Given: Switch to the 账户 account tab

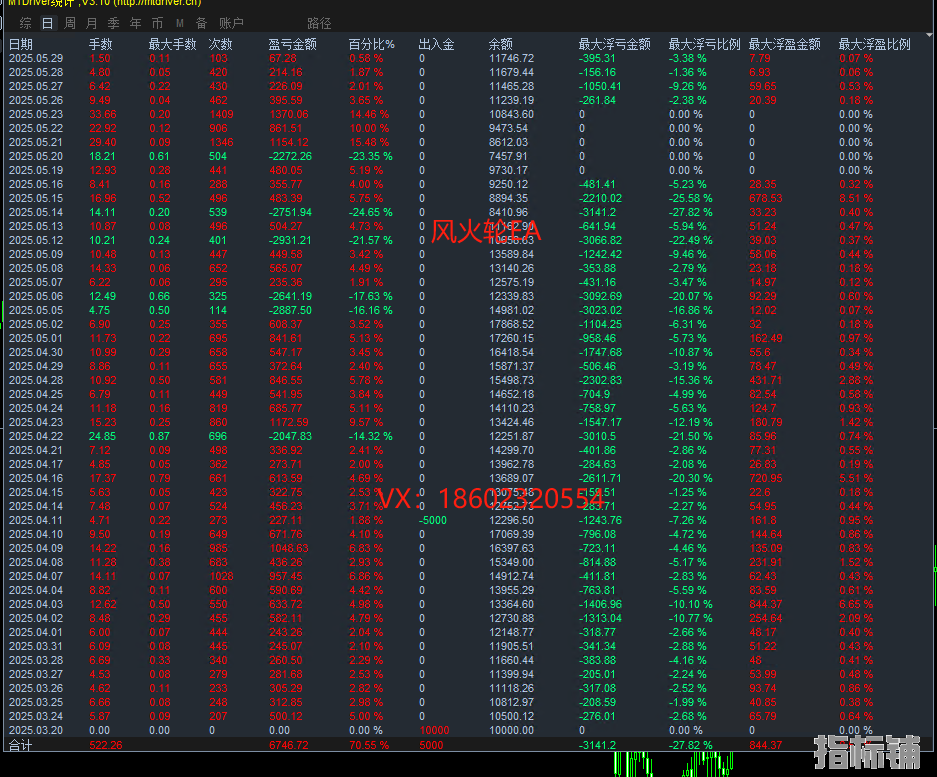Looking at the screenshot, I should [x=231, y=23].
